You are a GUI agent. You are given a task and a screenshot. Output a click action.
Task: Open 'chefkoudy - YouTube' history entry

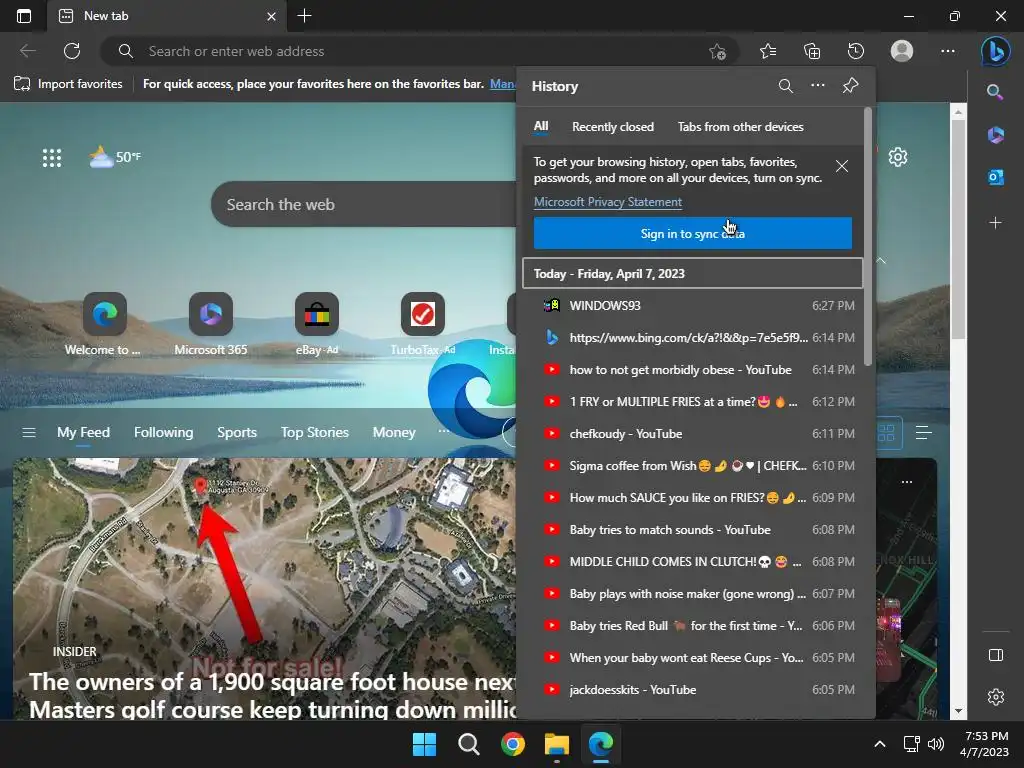pos(693,434)
